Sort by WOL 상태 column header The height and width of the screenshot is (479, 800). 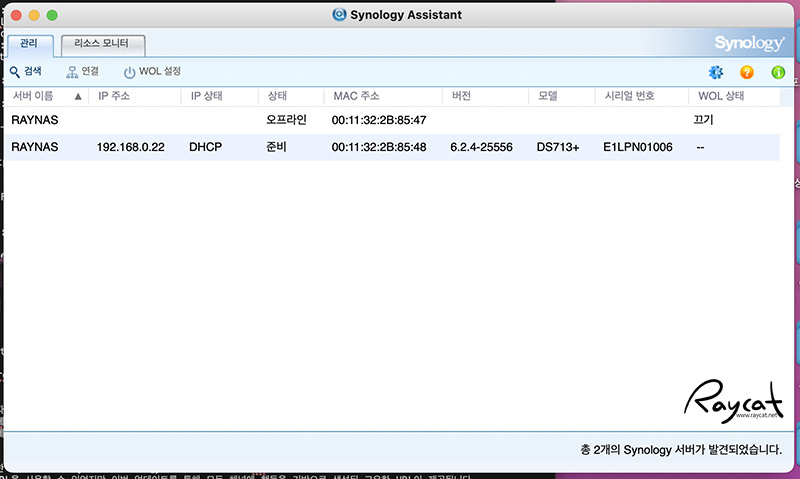(721, 96)
